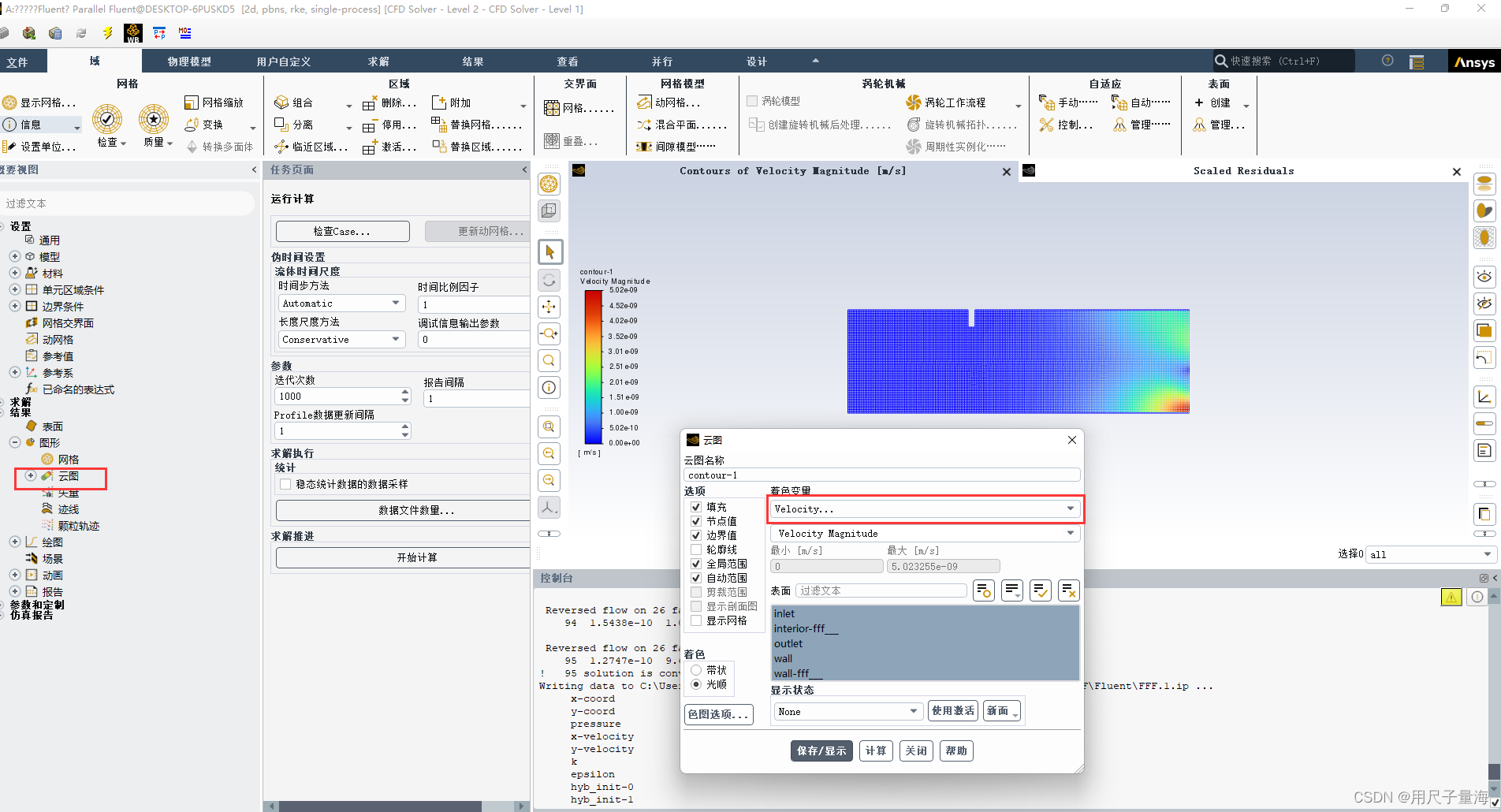Select the Banded (带状) coloring option
The width and height of the screenshot is (1501, 812).
(x=696, y=670)
